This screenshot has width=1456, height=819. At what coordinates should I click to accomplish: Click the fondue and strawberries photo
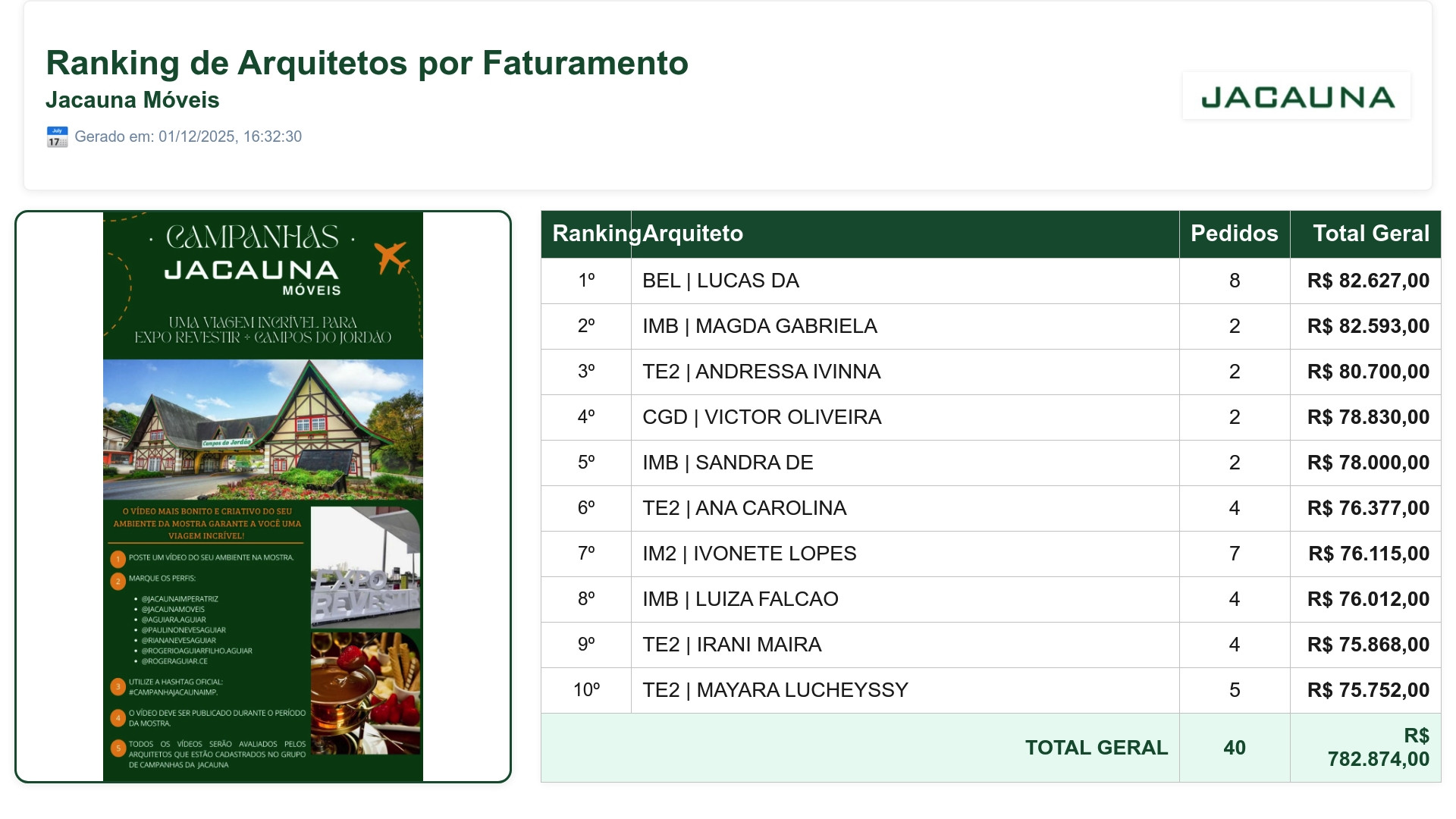(x=366, y=694)
